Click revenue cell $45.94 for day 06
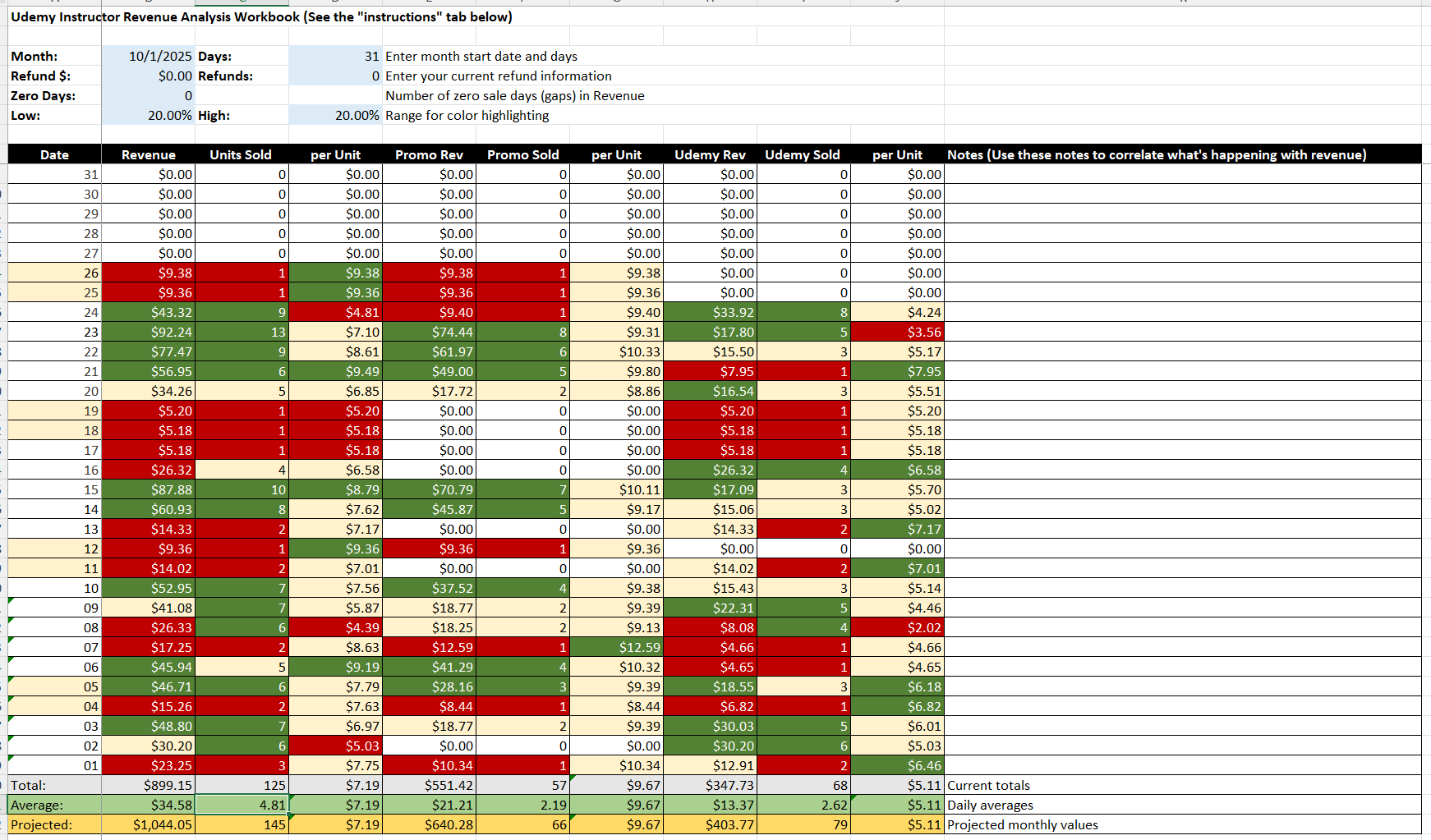Viewport: 1431px width, 840px height. click(x=148, y=667)
